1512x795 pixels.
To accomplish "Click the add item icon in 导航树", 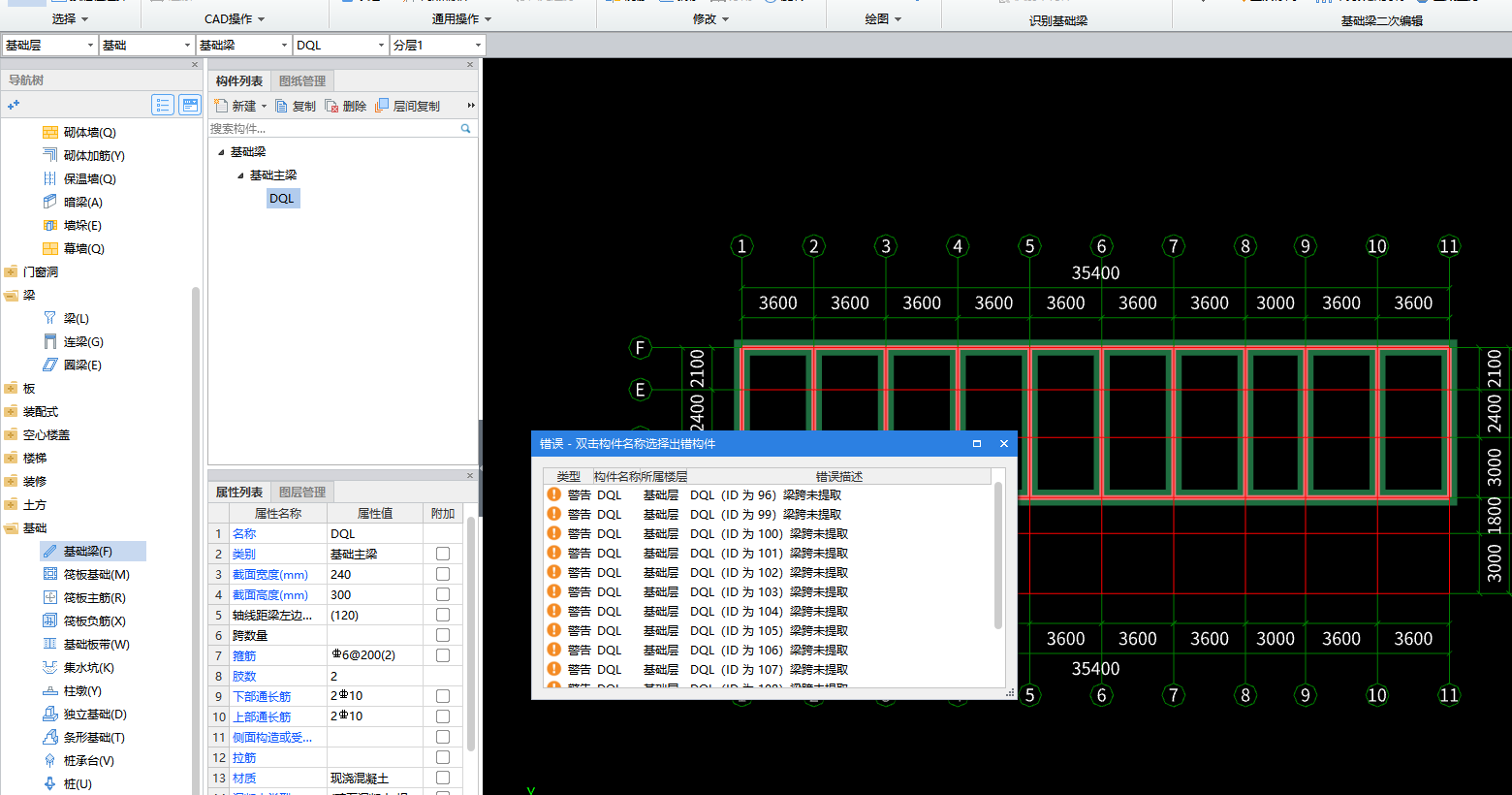I will pos(14,105).
